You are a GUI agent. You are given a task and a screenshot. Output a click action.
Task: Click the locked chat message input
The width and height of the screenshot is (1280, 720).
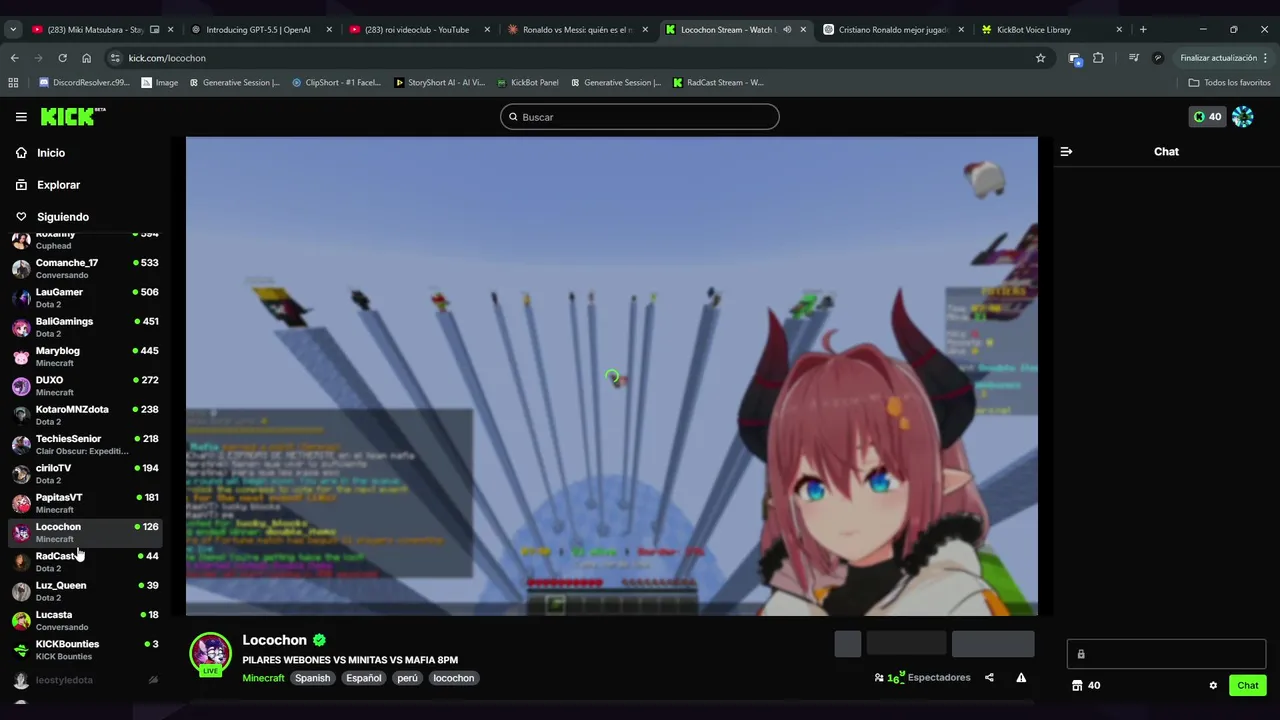pyautogui.click(x=1166, y=654)
